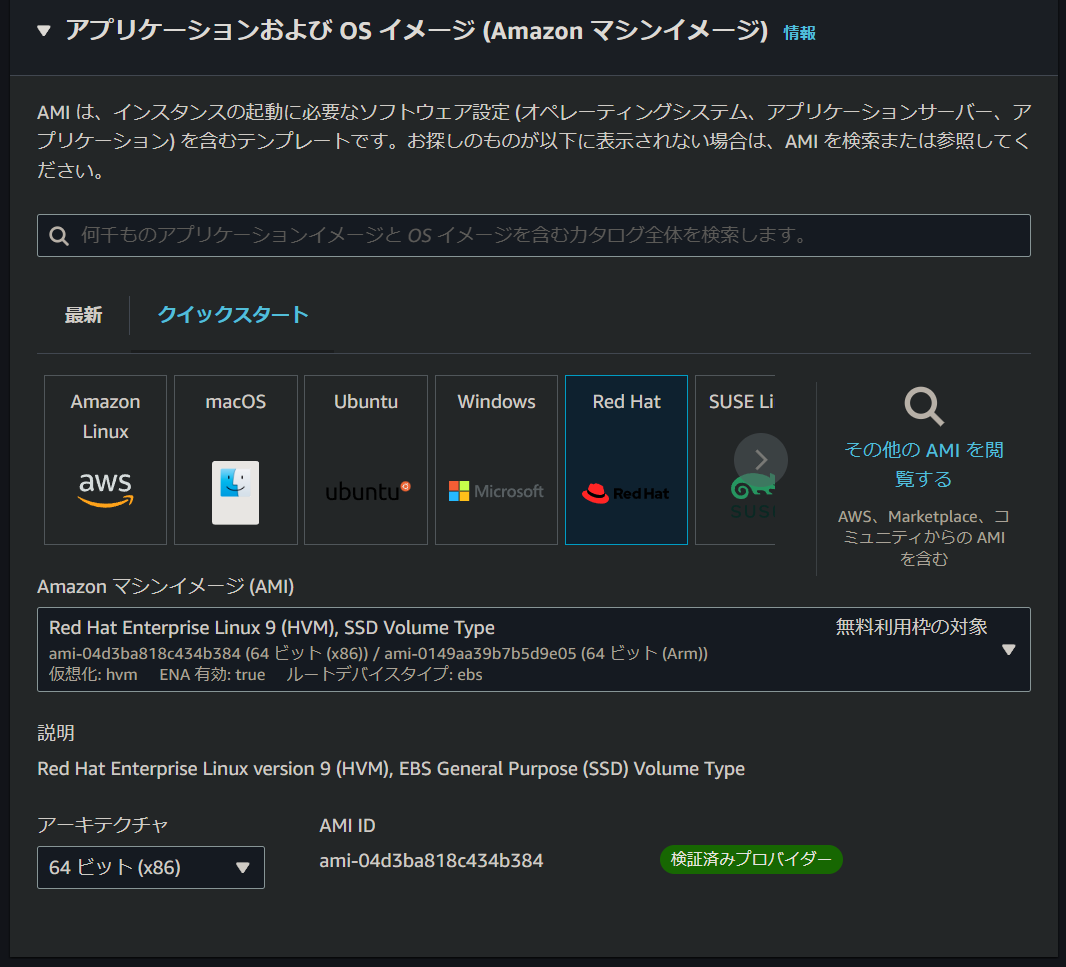The width and height of the screenshot is (1066, 967).
Task: Click the ルートデバイスタイプ: ebs text
Action: tap(384, 675)
